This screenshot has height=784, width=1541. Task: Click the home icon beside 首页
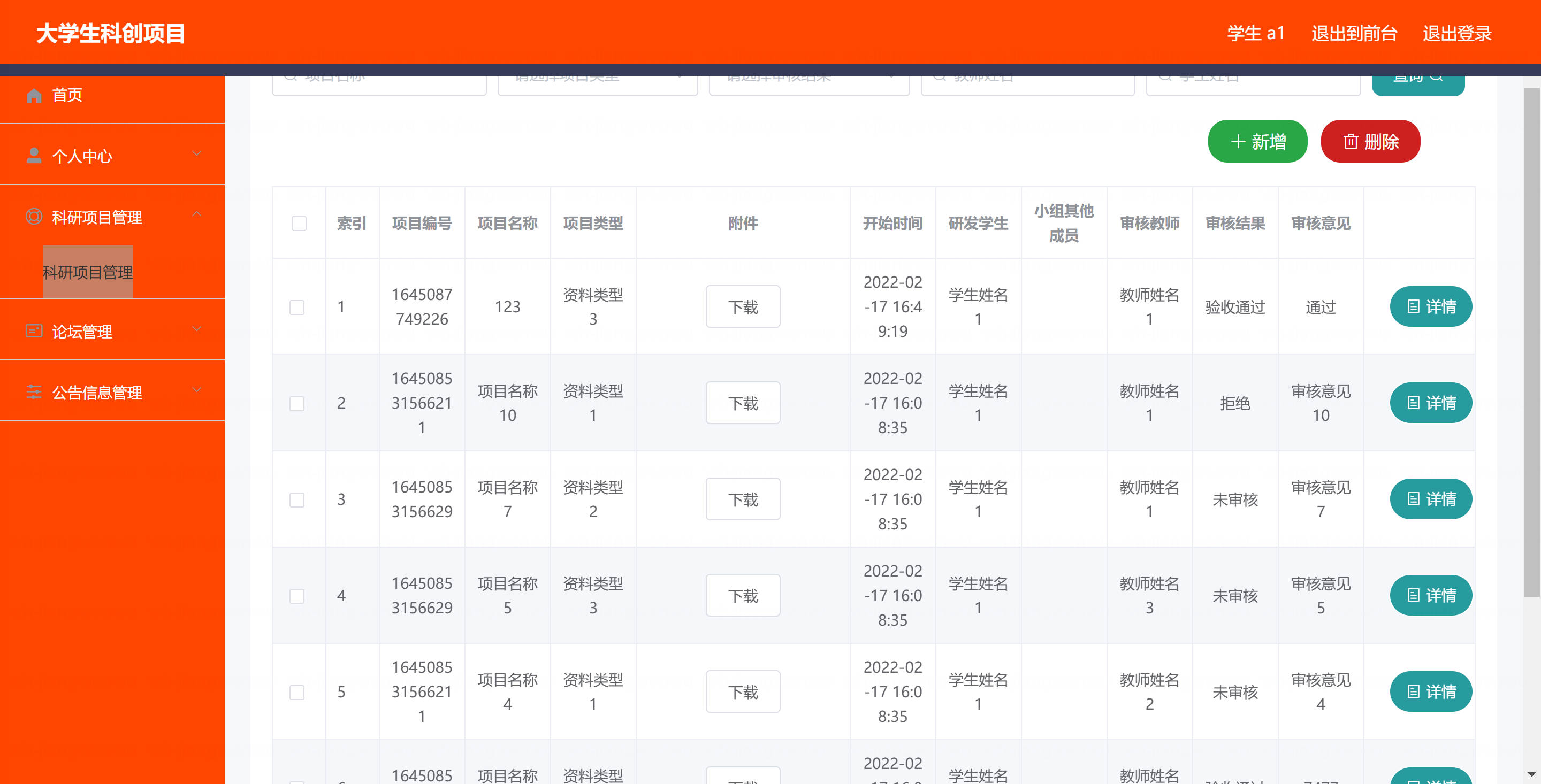click(34, 95)
